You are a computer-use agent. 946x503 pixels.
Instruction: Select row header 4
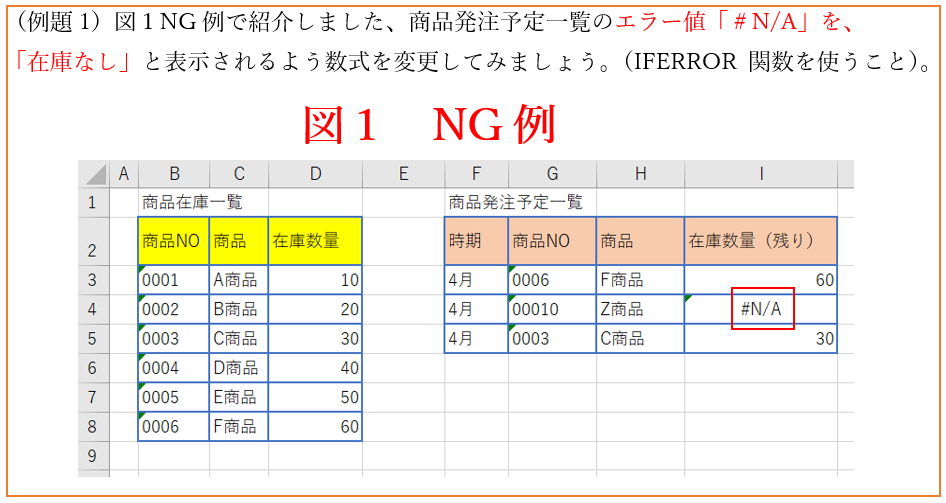pyautogui.click(x=93, y=310)
